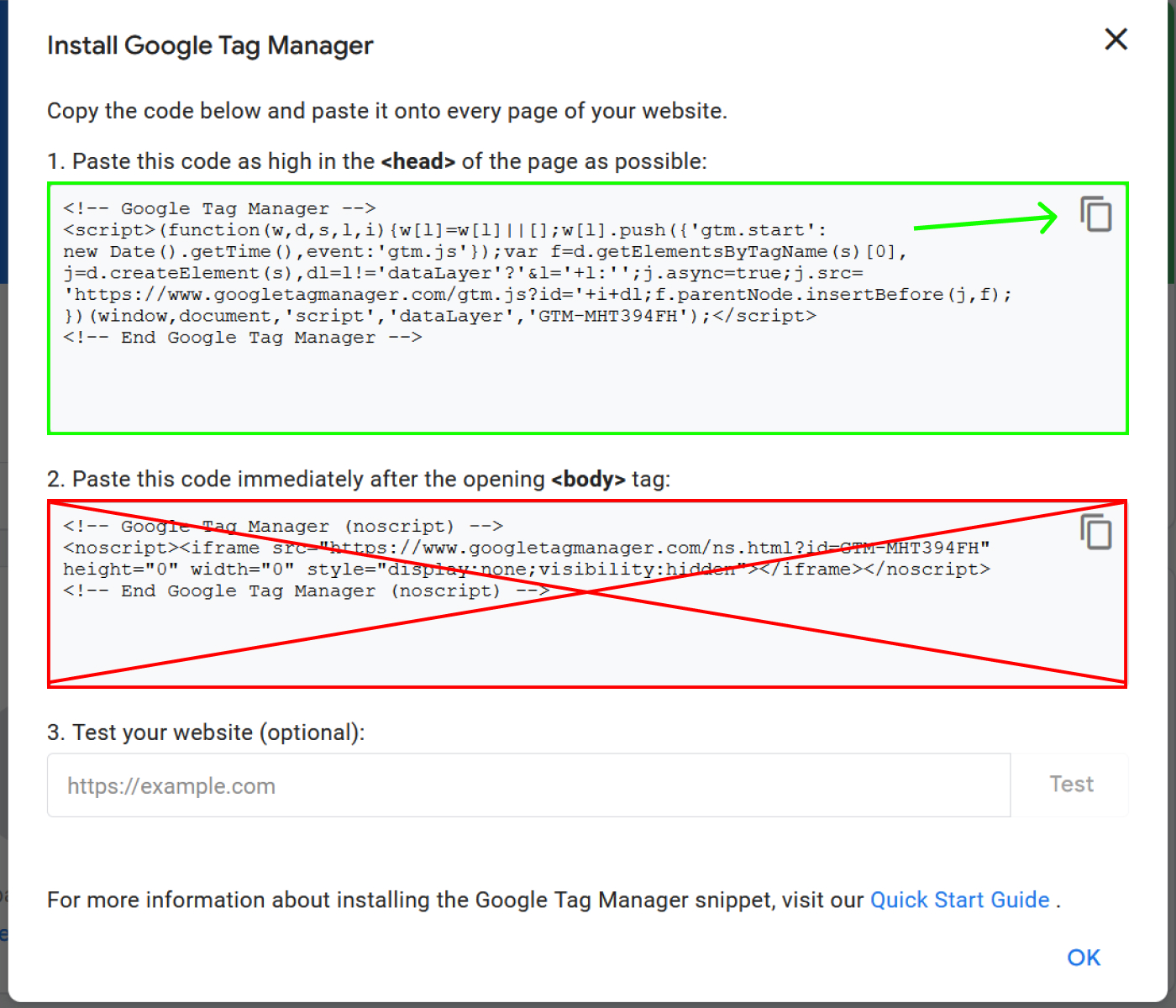1176x1008 pixels.
Task: Click the "Install Google Tag Manager" heading
Action: [x=210, y=45]
